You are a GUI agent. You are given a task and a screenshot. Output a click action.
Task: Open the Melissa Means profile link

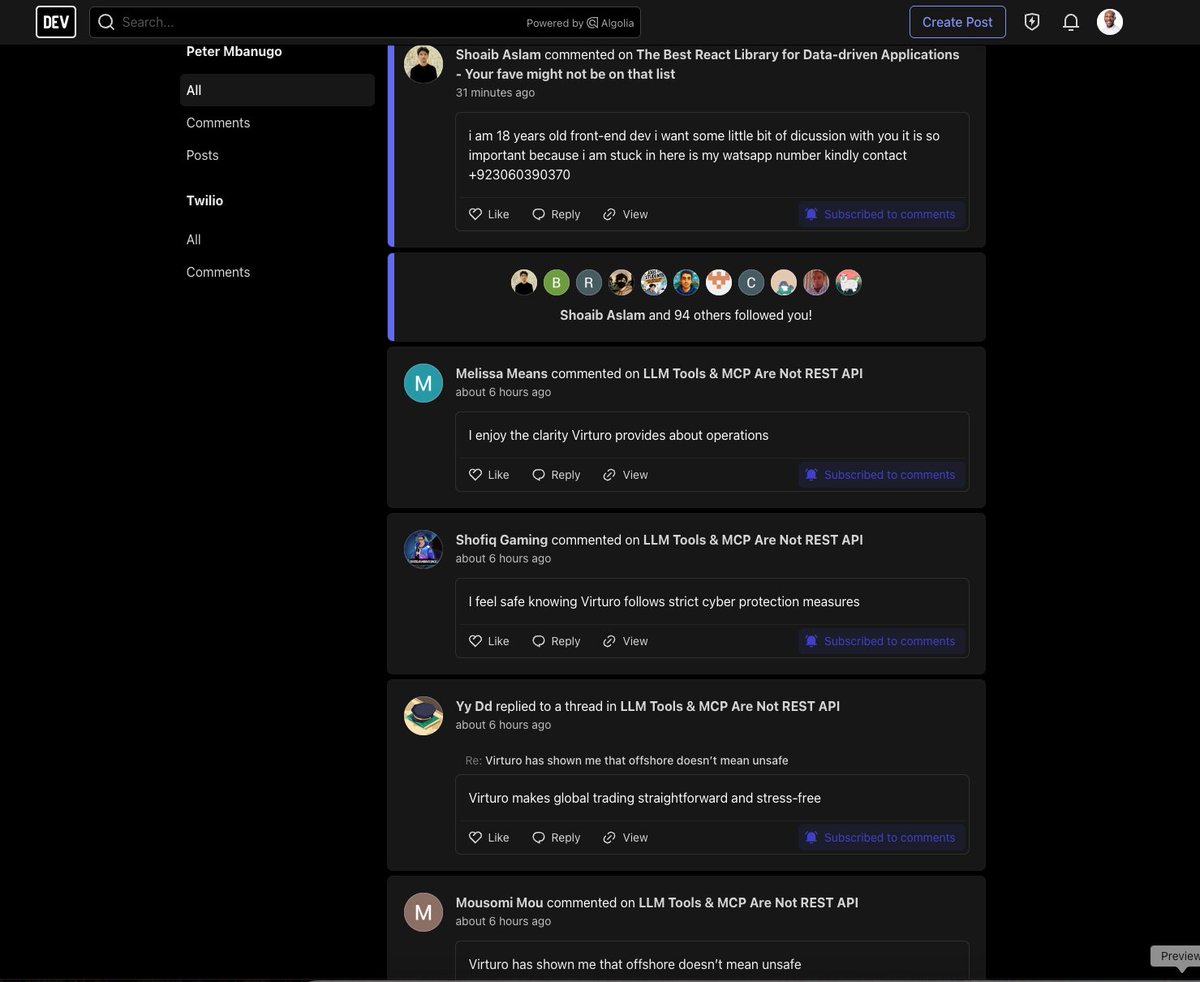[x=502, y=373]
